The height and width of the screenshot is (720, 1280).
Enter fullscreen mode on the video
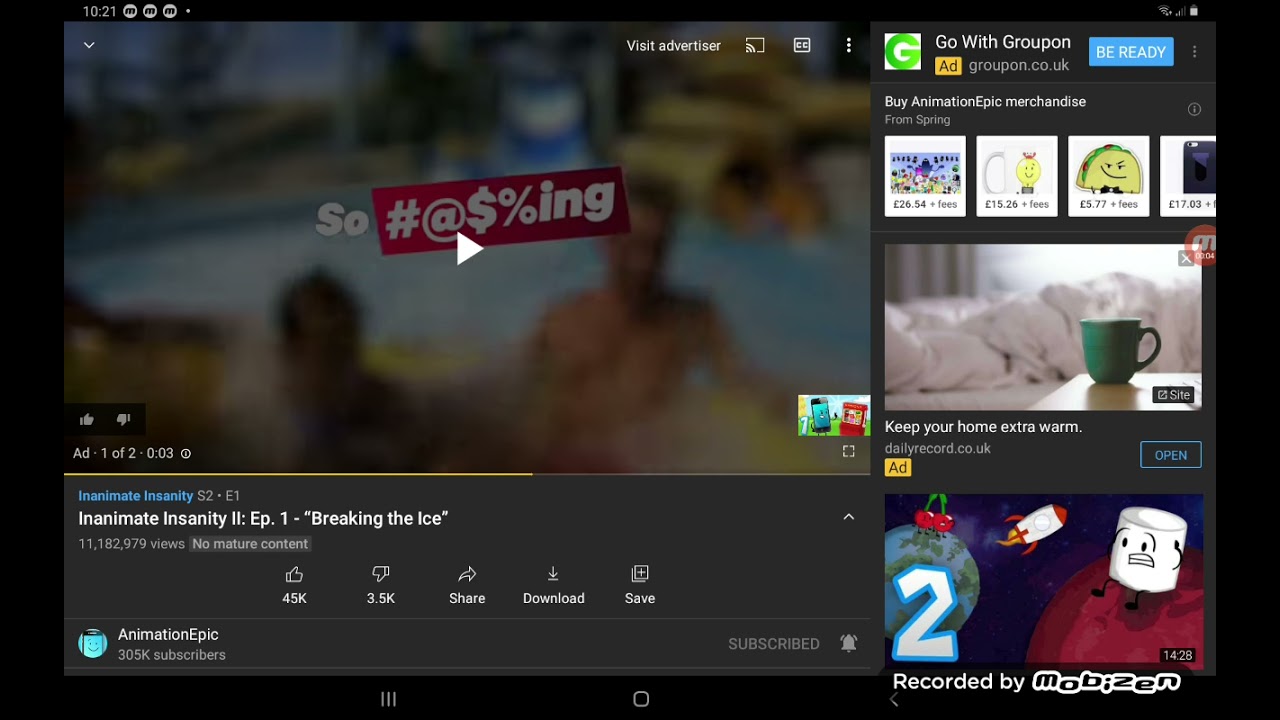coord(848,451)
